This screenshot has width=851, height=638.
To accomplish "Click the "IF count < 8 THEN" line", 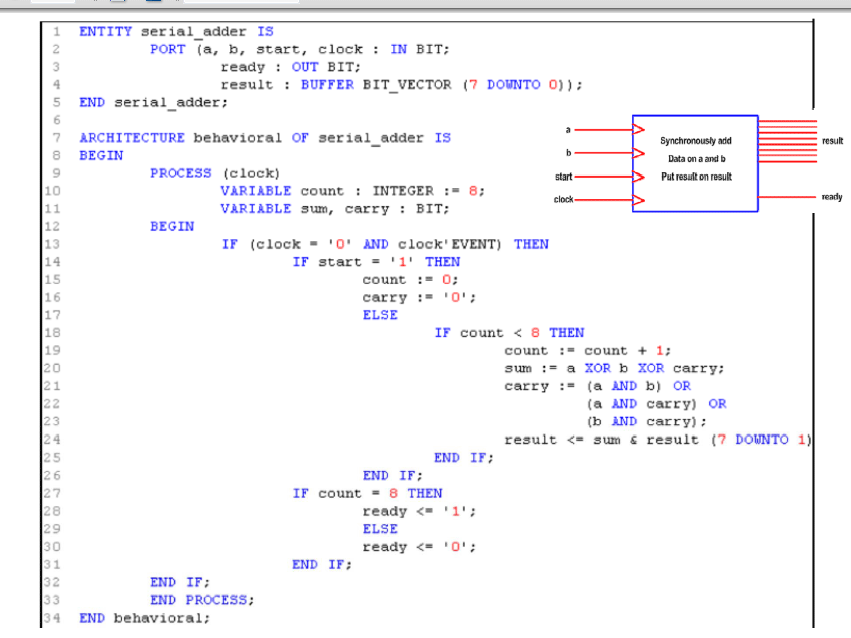I will (x=509, y=333).
